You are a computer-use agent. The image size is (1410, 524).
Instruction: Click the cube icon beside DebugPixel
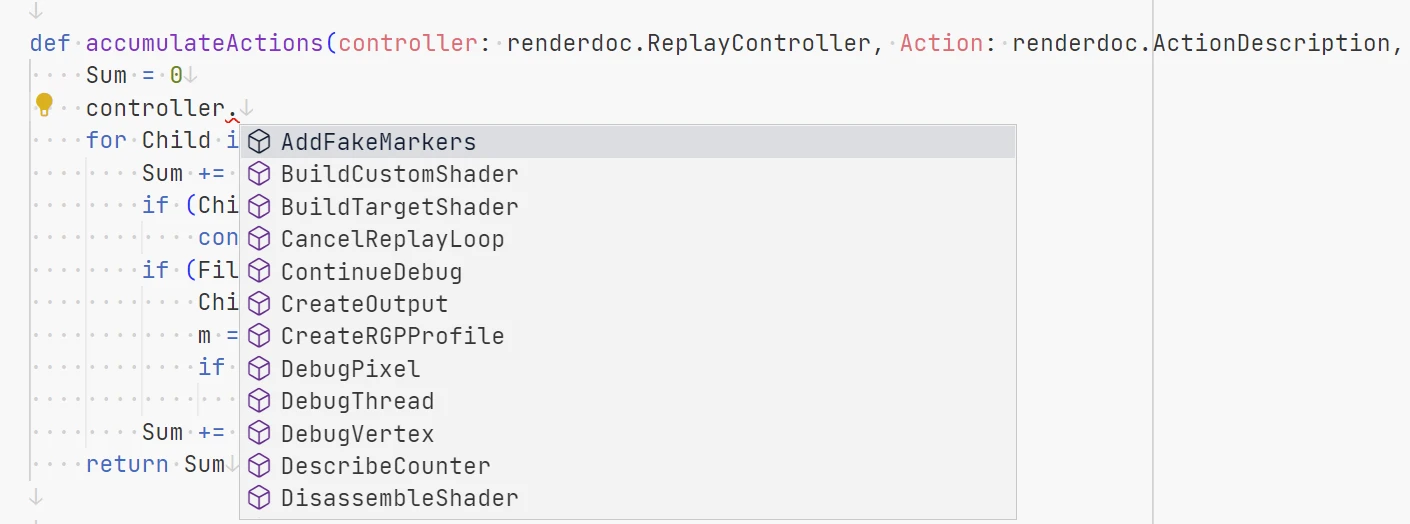pos(259,369)
